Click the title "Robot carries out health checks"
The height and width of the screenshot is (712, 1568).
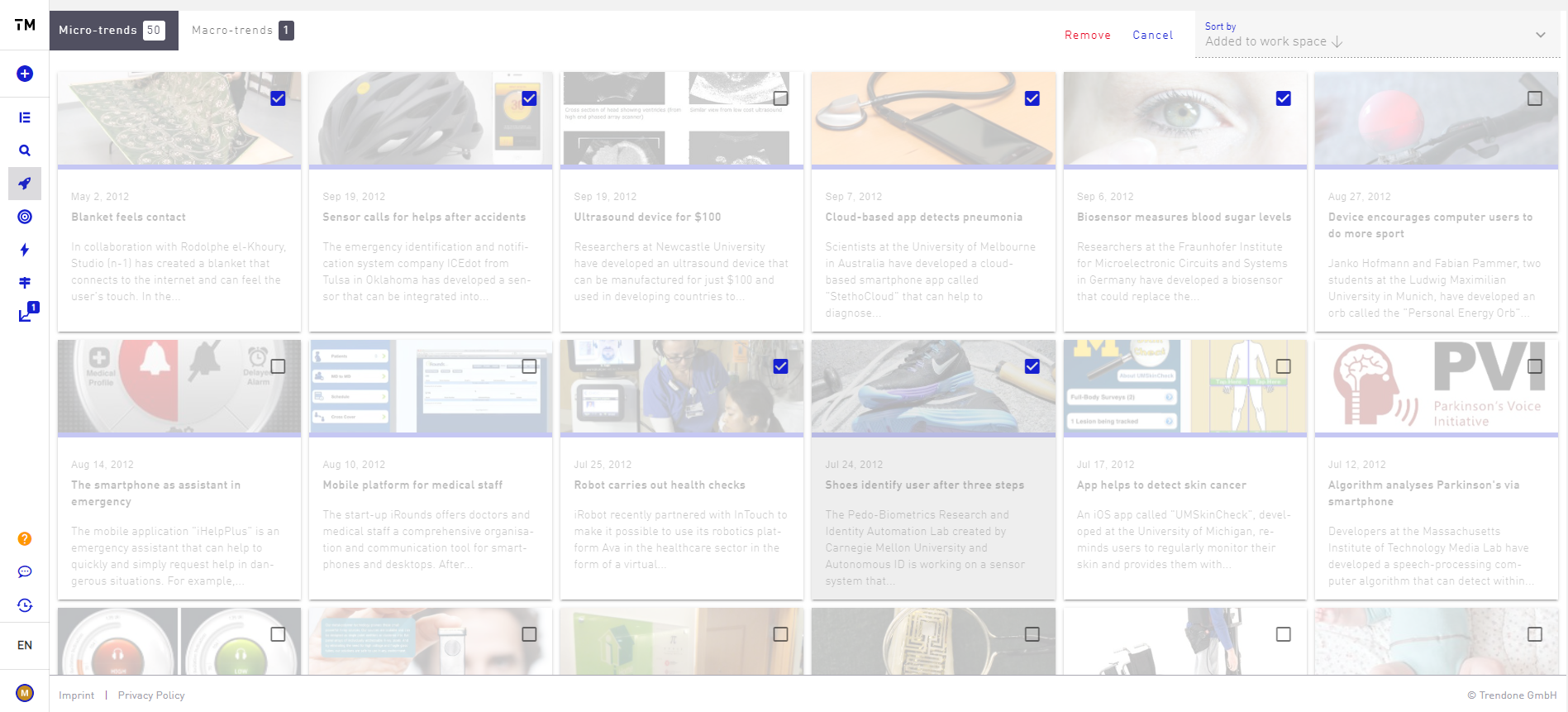tap(660, 485)
